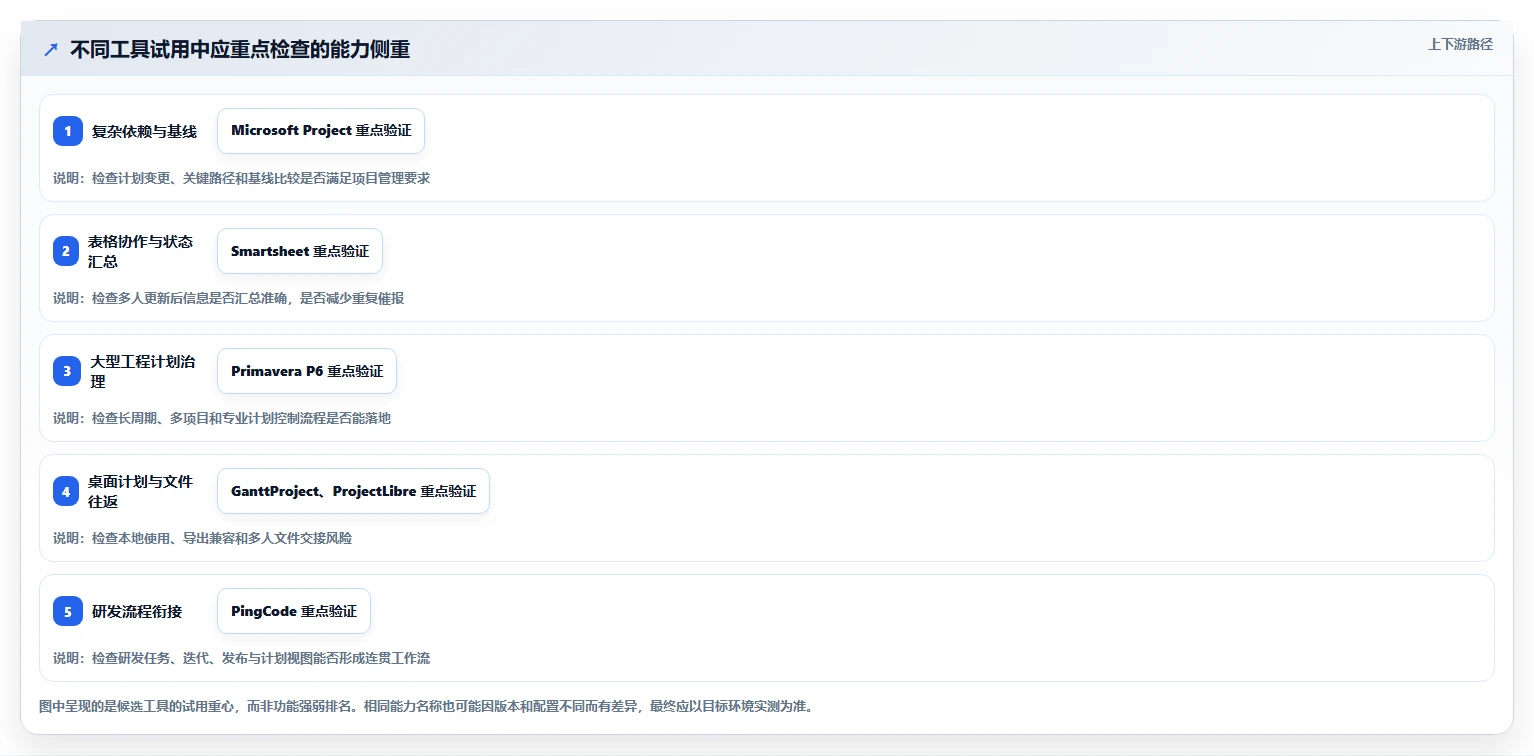Click the Smartsheet 重点验证 chip

[300, 251]
